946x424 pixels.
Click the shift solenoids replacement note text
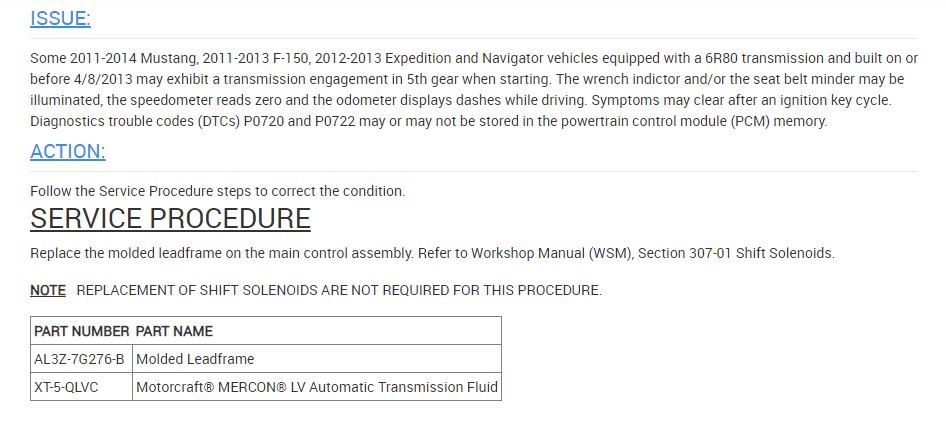click(x=339, y=291)
